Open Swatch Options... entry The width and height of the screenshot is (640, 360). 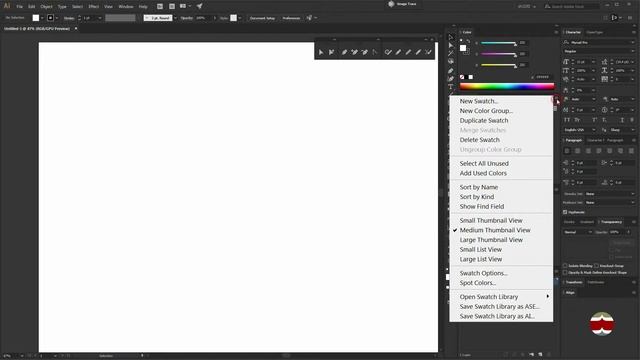pyautogui.click(x=501, y=273)
